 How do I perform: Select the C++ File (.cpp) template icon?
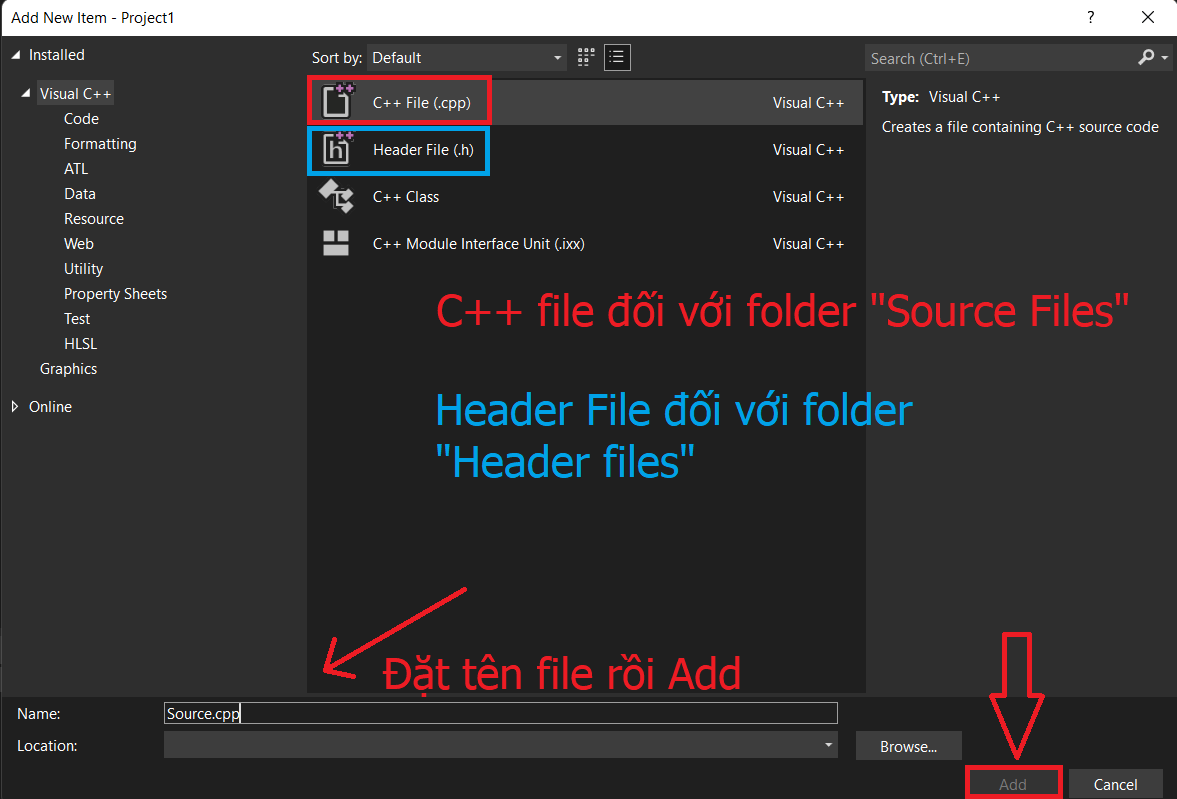[x=337, y=102]
